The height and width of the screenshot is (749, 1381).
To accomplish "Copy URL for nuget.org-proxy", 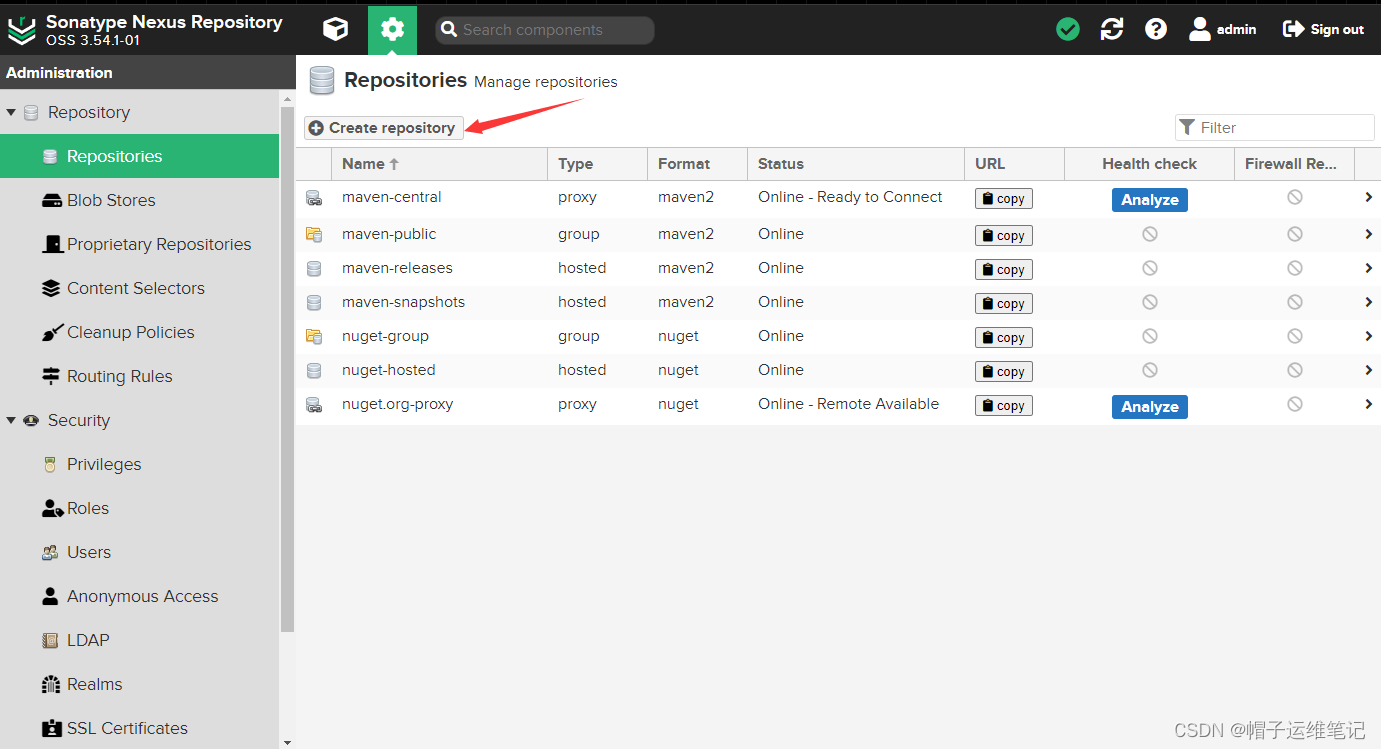I will [x=1004, y=406].
